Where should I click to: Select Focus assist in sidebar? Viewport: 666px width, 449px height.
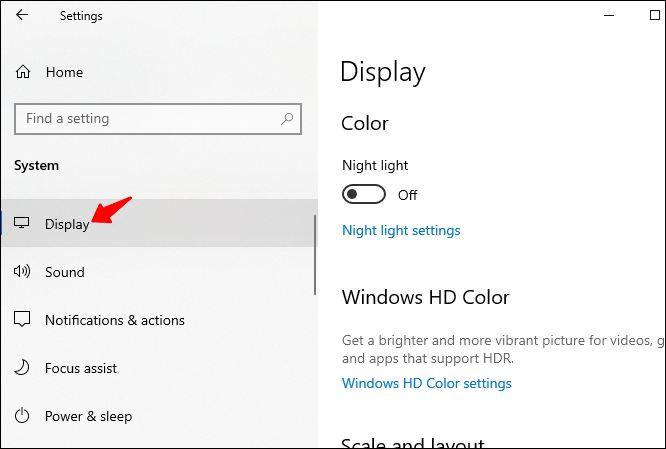coord(159,368)
